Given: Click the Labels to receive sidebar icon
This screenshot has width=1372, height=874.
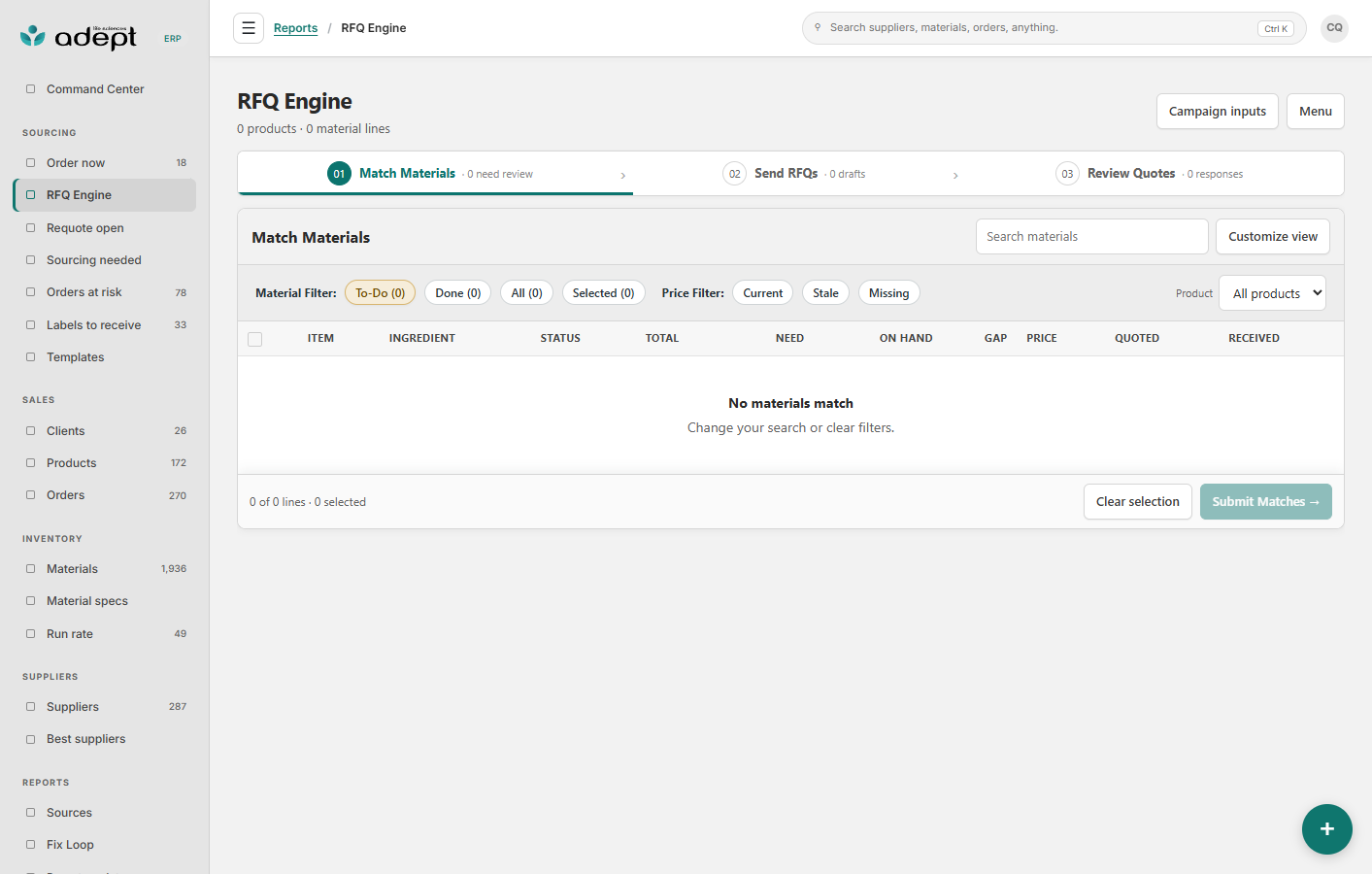Looking at the screenshot, I should [30, 325].
